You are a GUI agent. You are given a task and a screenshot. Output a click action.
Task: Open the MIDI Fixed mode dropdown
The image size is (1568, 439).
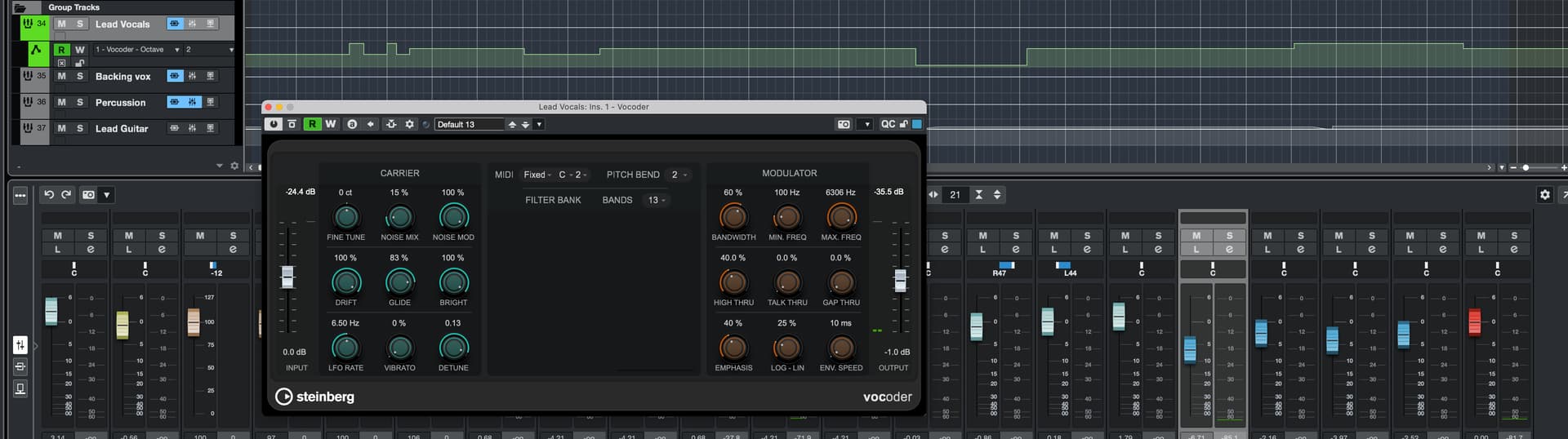click(x=537, y=175)
